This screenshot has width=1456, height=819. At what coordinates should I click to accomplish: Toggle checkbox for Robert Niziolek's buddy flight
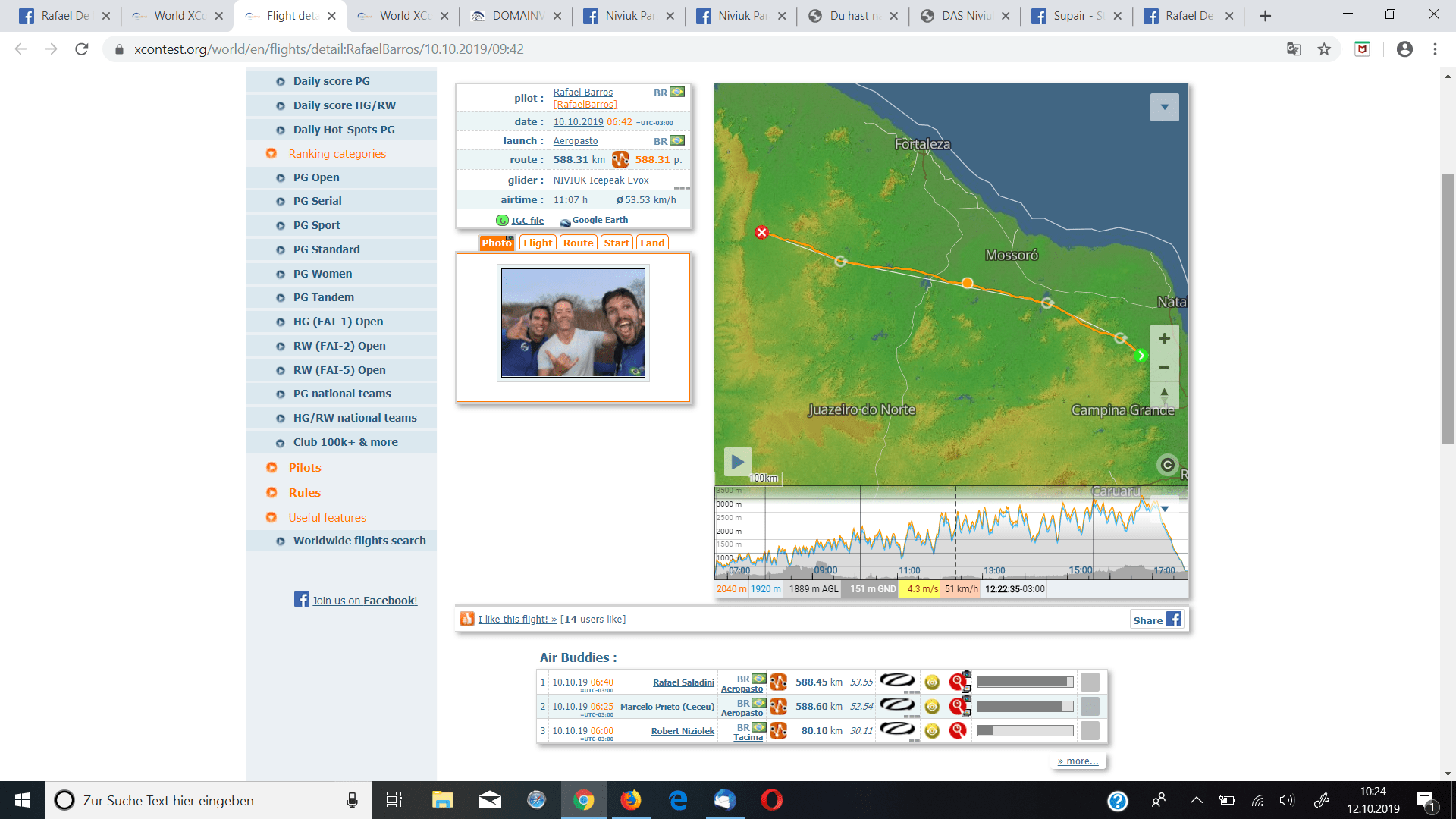click(x=1090, y=731)
